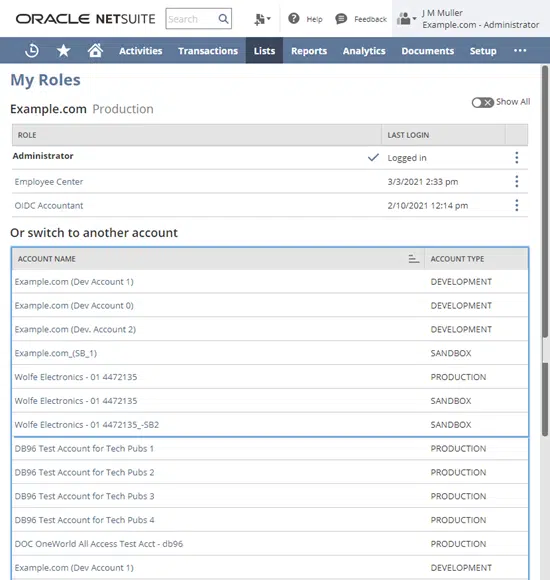The height and width of the screenshot is (580, 550).
Task: Expand the Employee Center row options
Action: pyautogui.click(x=517, y=182)
